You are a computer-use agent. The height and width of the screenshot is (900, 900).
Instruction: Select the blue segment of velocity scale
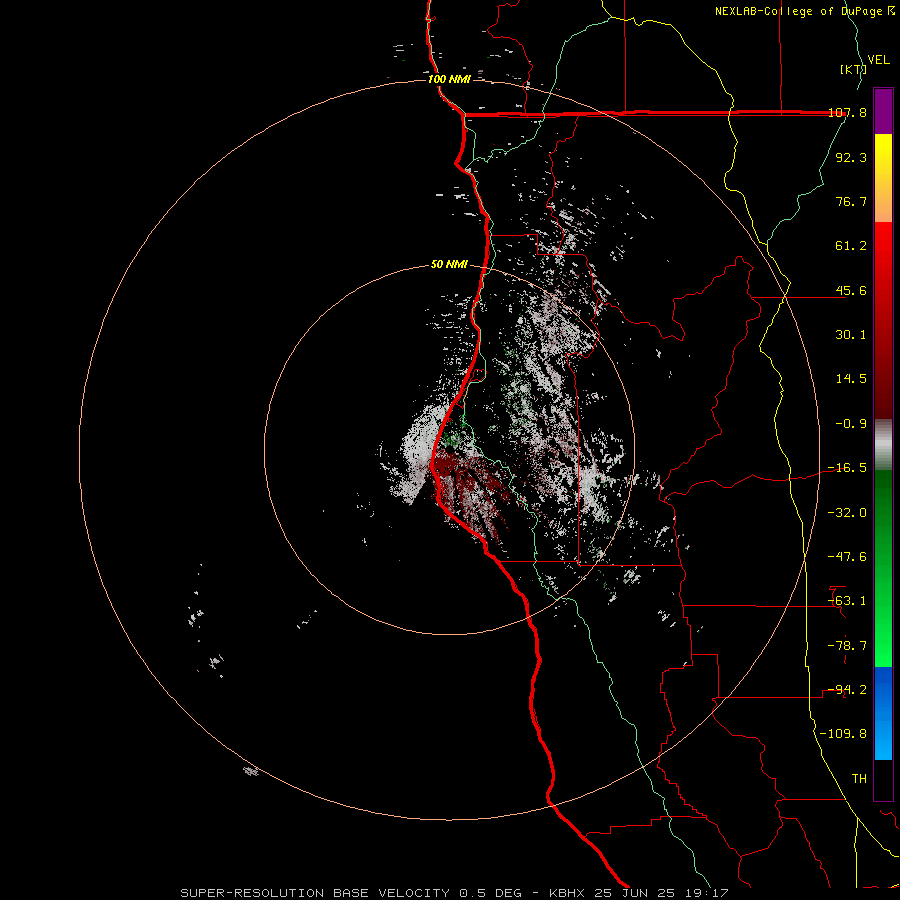pos(883,713)
